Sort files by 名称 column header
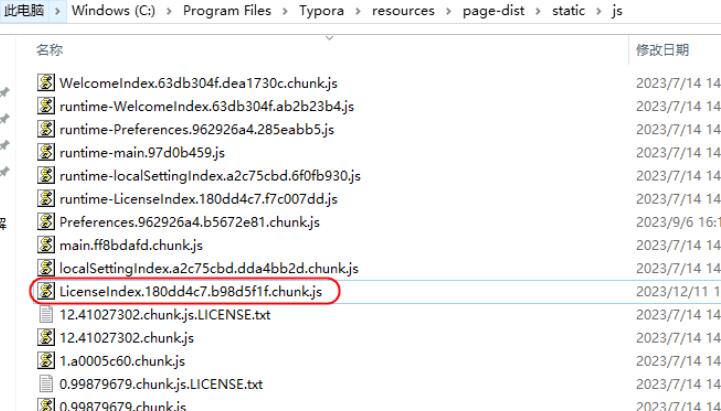Image resolution: width=721 pixels, height=411 pixels. [50, 50]
